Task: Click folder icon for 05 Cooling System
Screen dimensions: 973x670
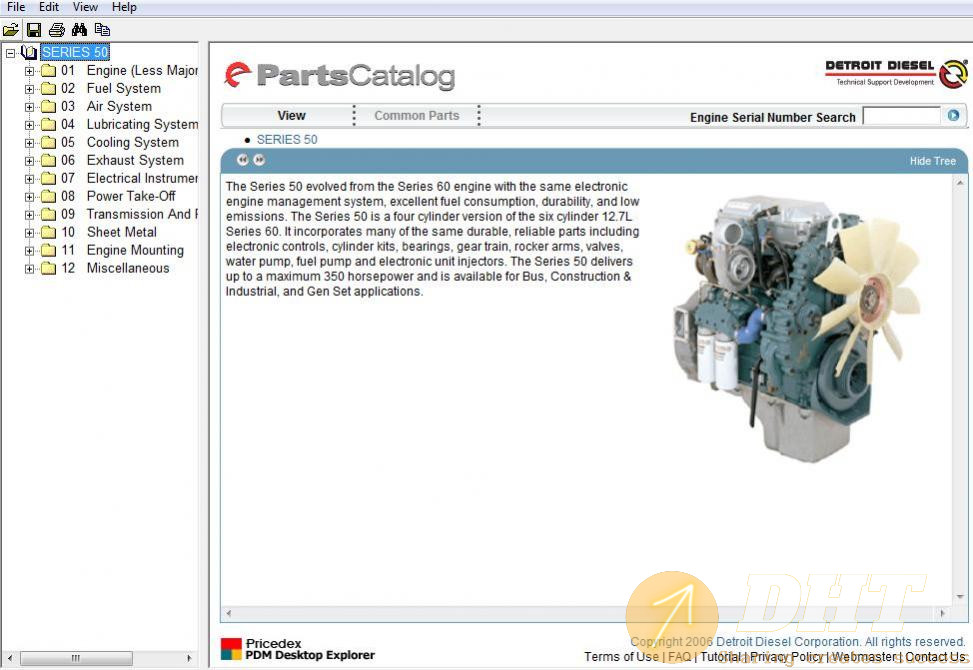Action: point(48,143)
